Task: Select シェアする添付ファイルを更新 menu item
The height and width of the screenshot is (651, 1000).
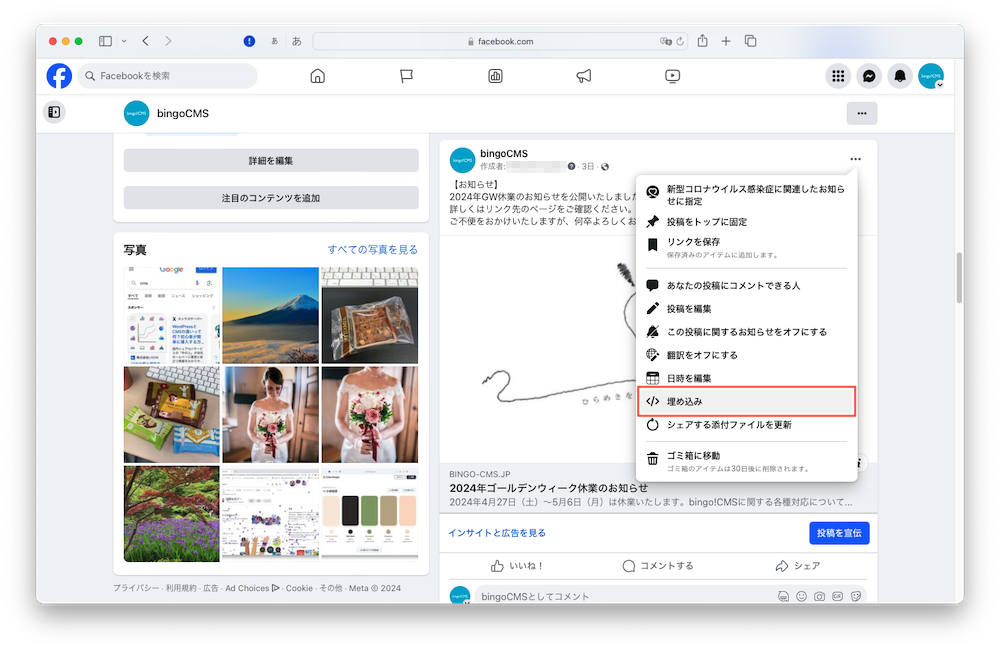Action: [x=746, y=425]
